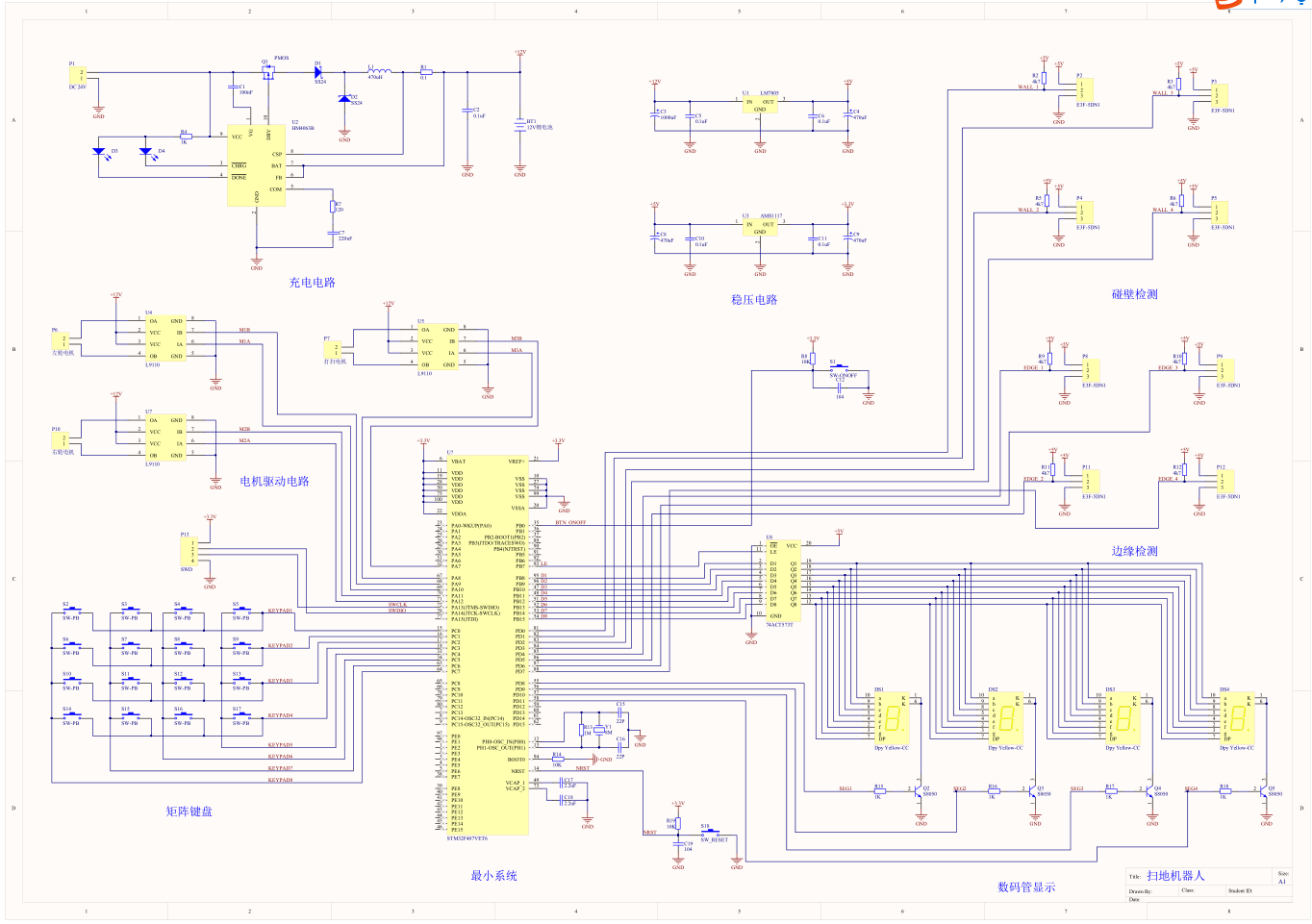The height and width of the screenshot is (924, 1312).
Task: Select the Q2 S8050 transistor
Action: click(919, 792)
